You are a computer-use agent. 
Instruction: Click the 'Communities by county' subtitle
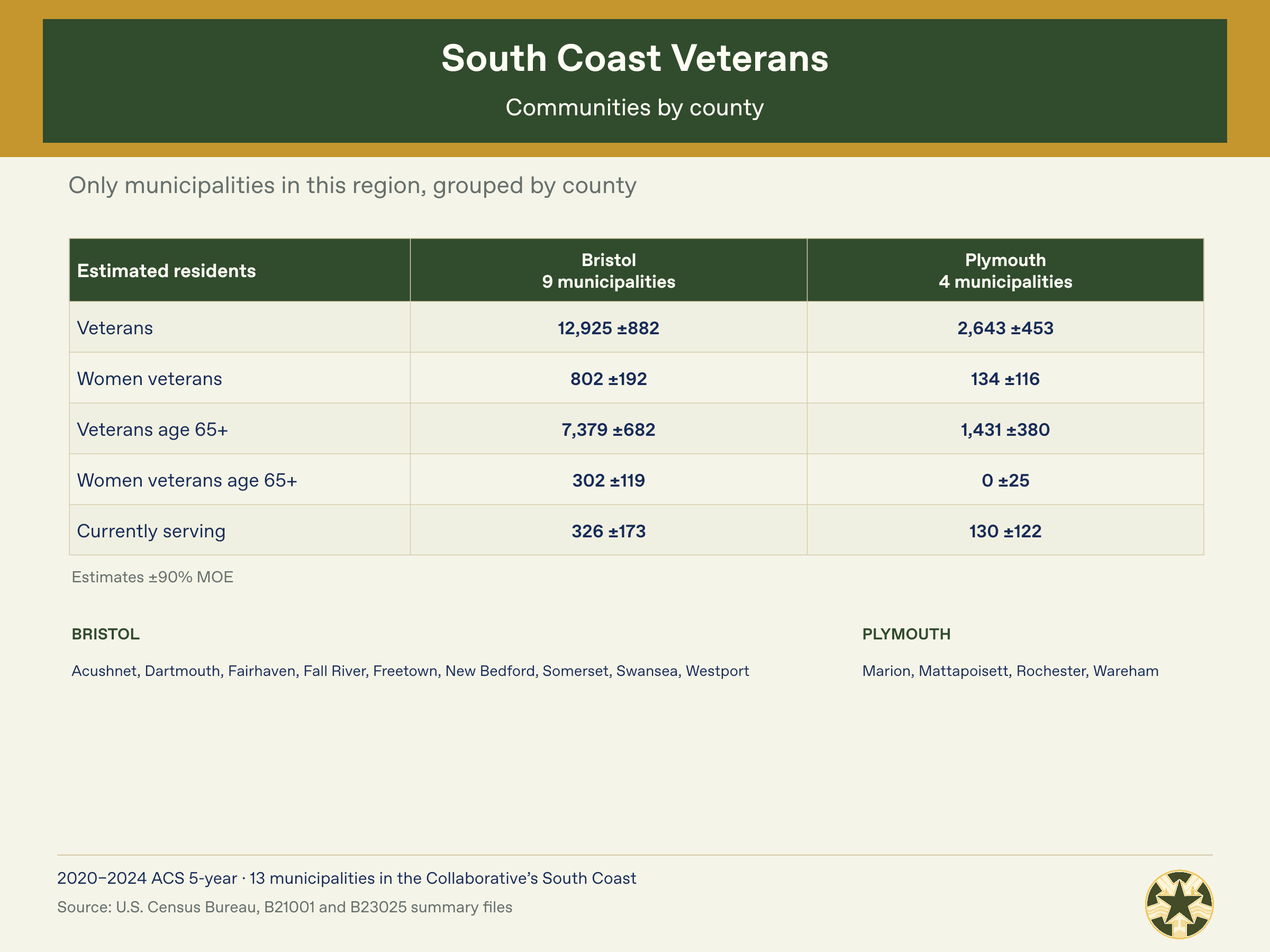[x=635, y=107]
